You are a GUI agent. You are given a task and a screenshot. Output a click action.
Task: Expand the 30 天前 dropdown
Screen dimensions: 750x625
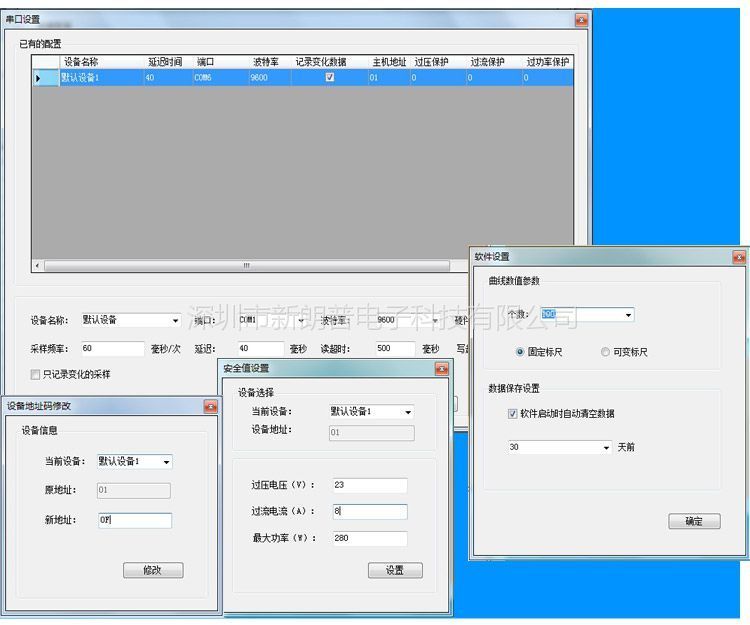[x=606, y=448]
